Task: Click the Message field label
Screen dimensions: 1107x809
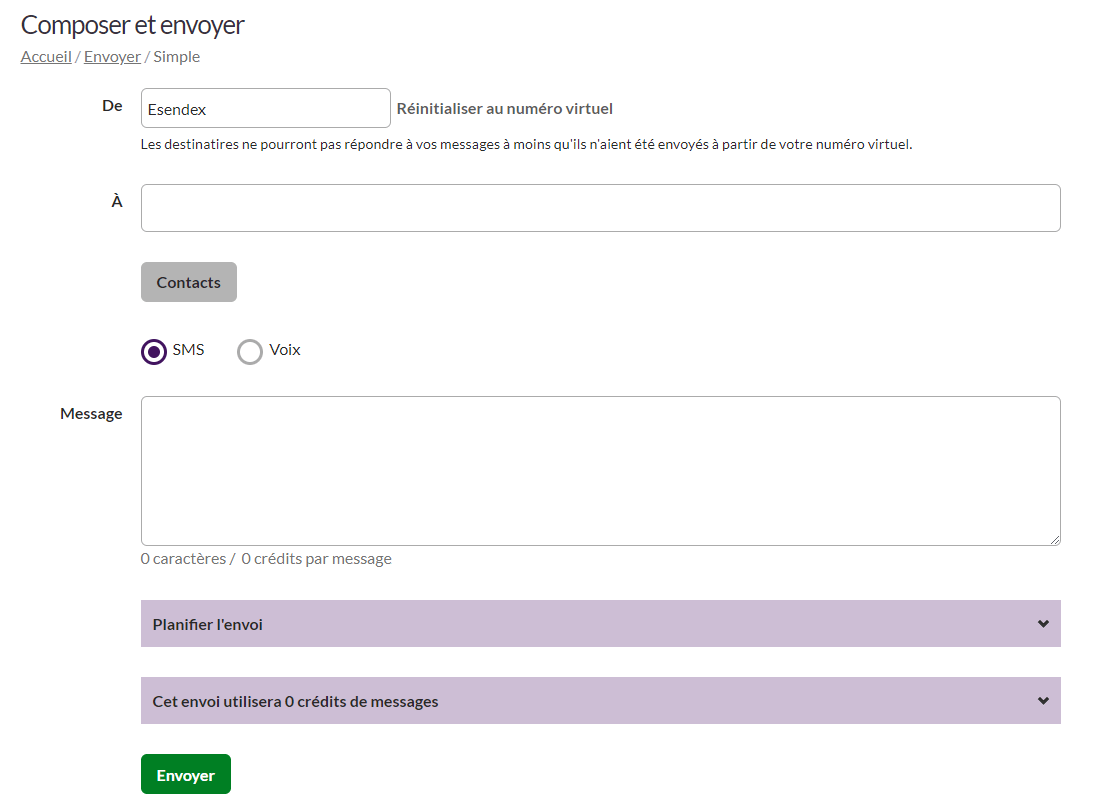Action: click(91, 414)
